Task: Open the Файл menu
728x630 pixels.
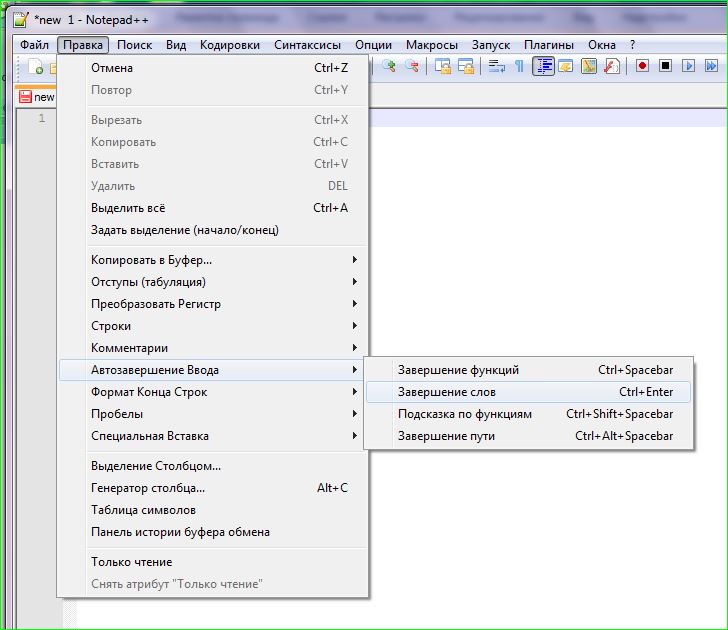Action: [x=34, y=45]
